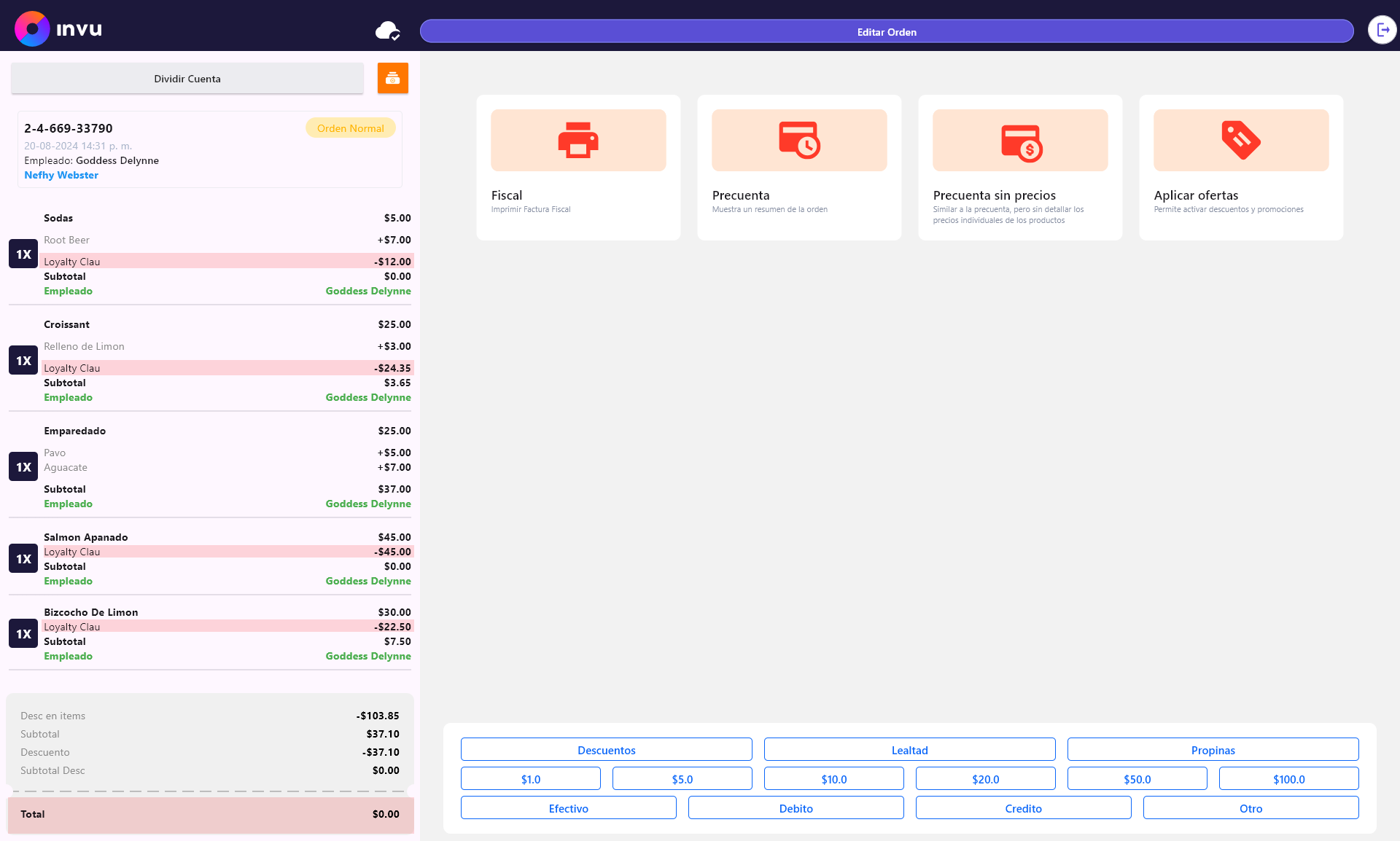Click the Aplicar ofertas tag icon
This screenshot has width=1400, height=841.
pyautogui.click(x=1241, y=140)
